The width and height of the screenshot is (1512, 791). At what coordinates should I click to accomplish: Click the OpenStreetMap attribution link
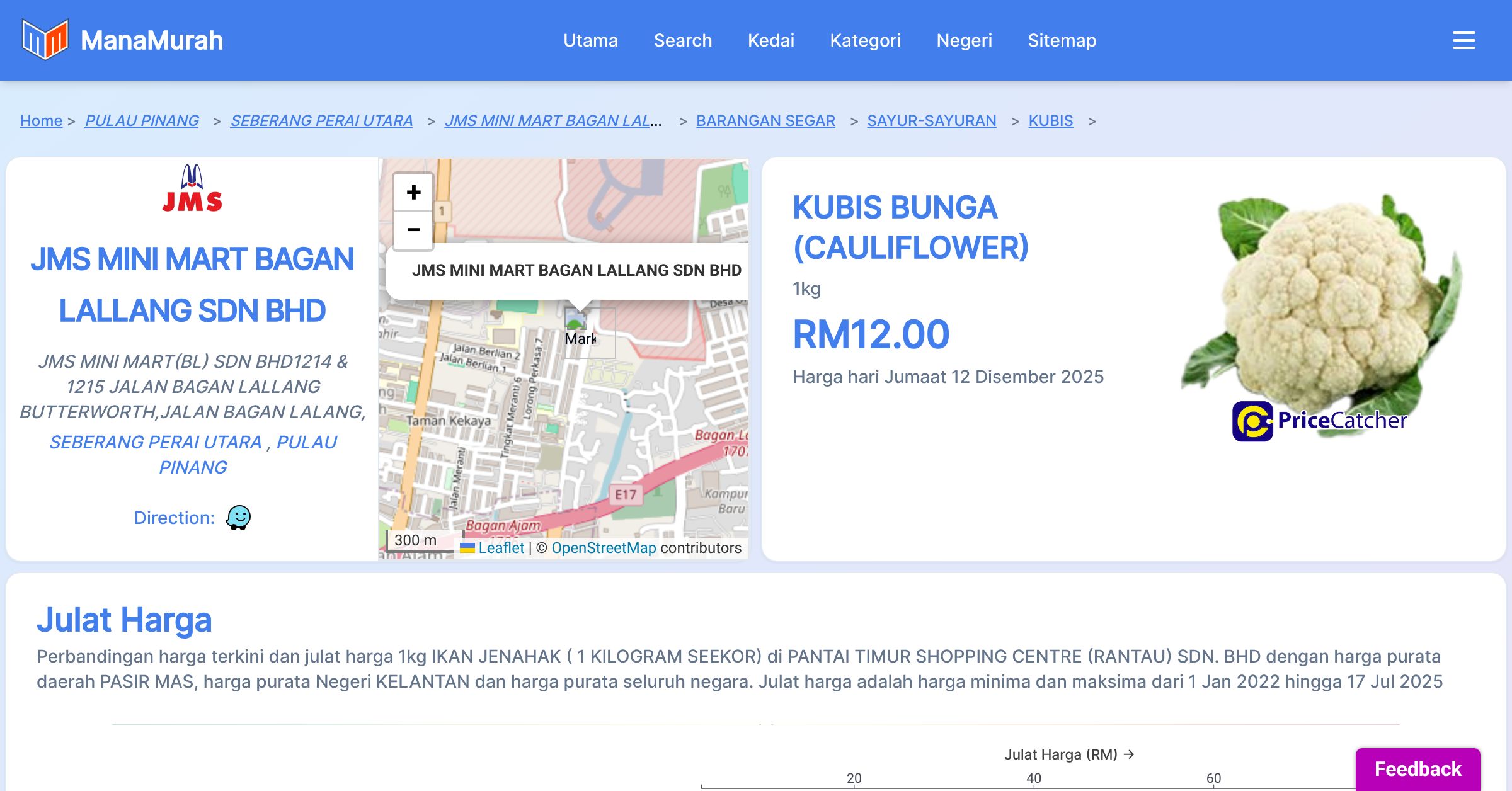tap(604, 548)
